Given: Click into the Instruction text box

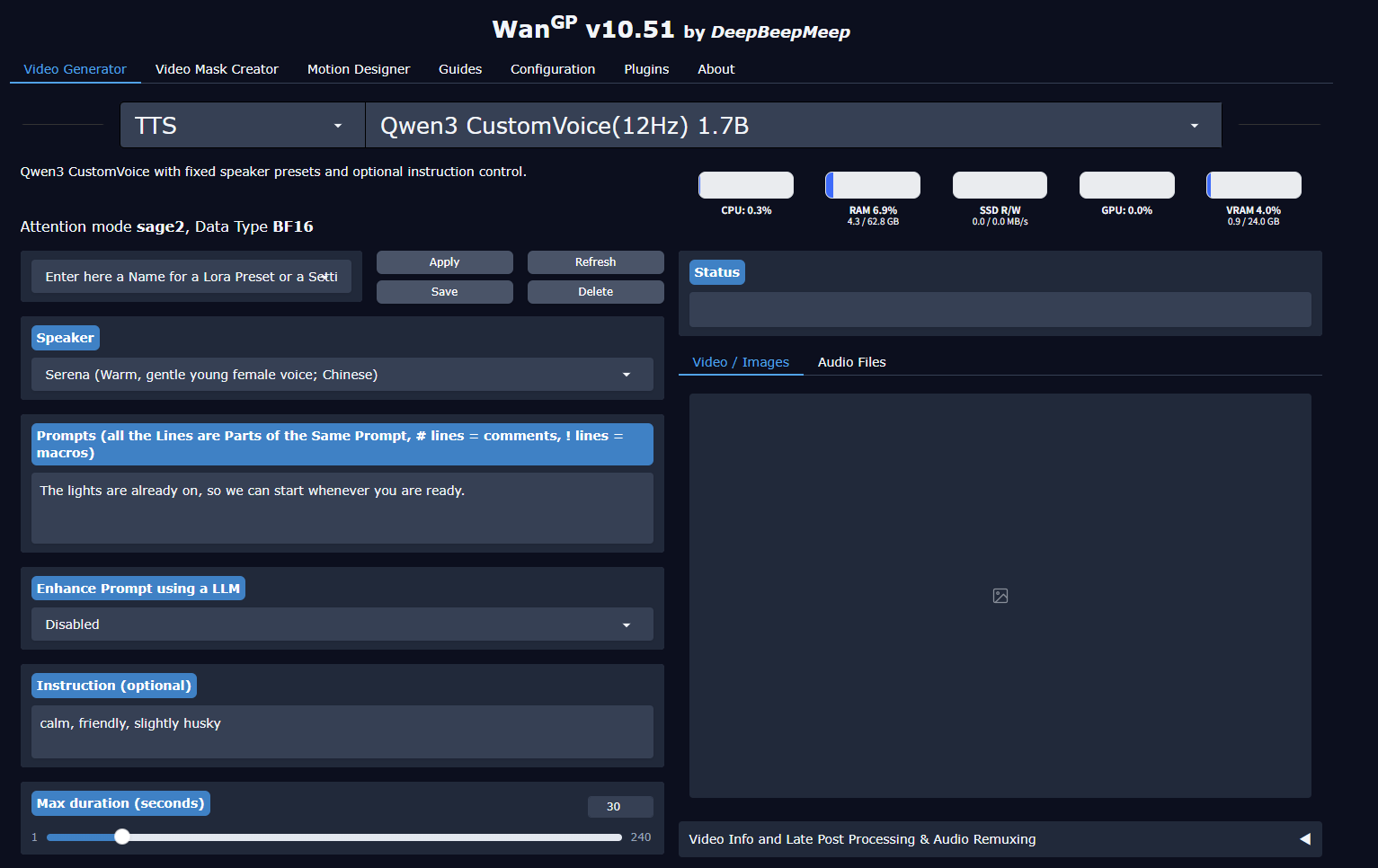Looking at the screenshot, I should (342, 731).
